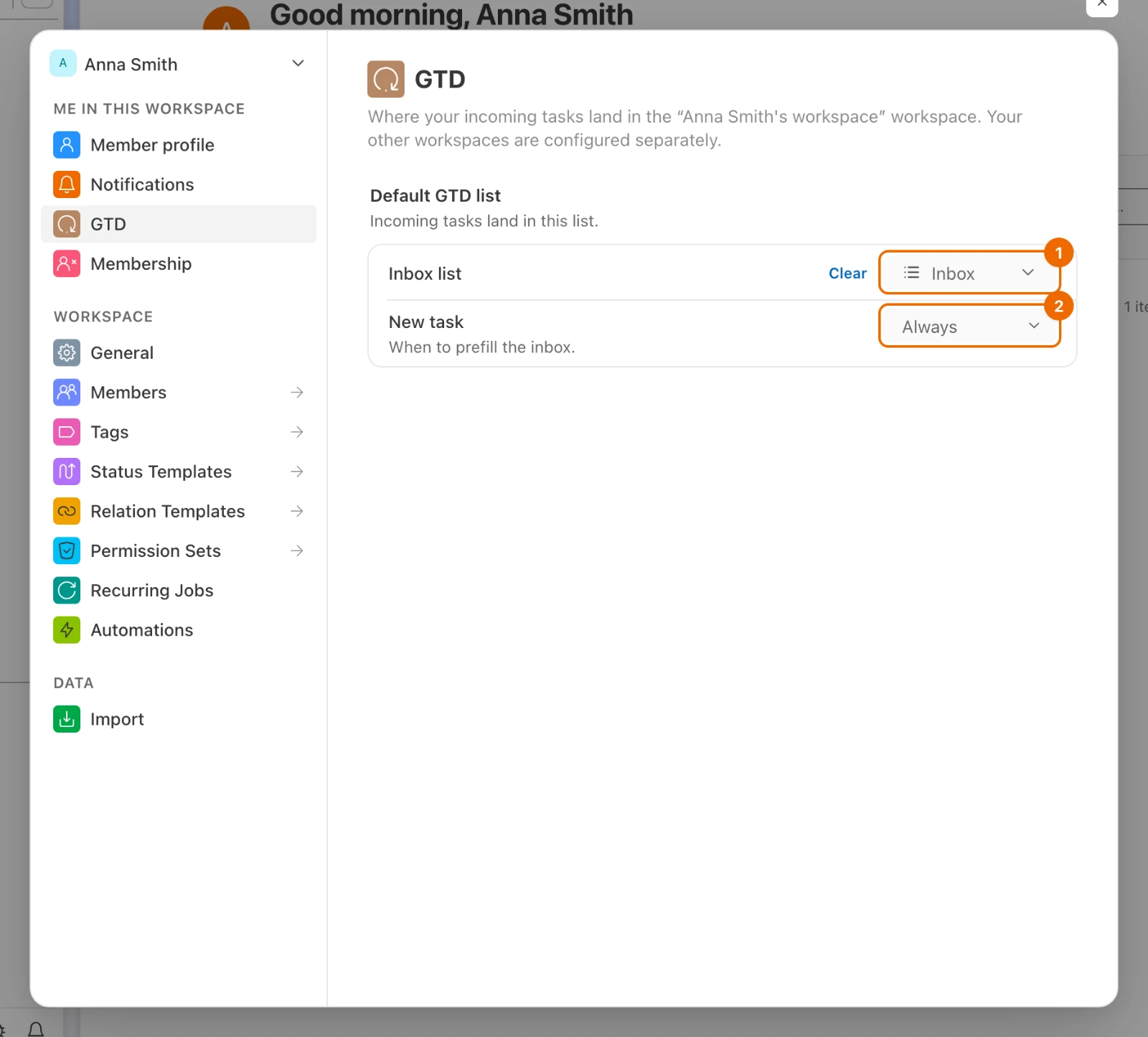The image size is (1148, 1037).
Task: Click the brown GTD sidebar icon
Action: pyautogui.click(x=67, y=224)
